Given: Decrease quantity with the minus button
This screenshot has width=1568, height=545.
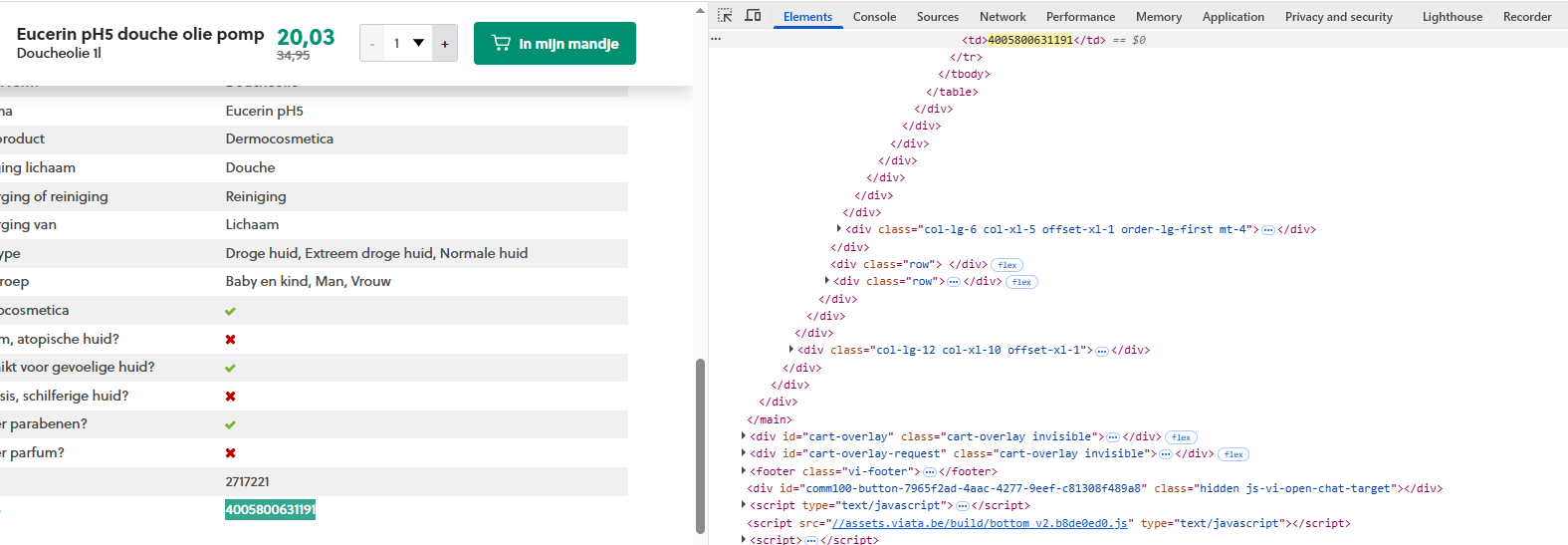Looking at the screenshot, I should coord(372,44).
